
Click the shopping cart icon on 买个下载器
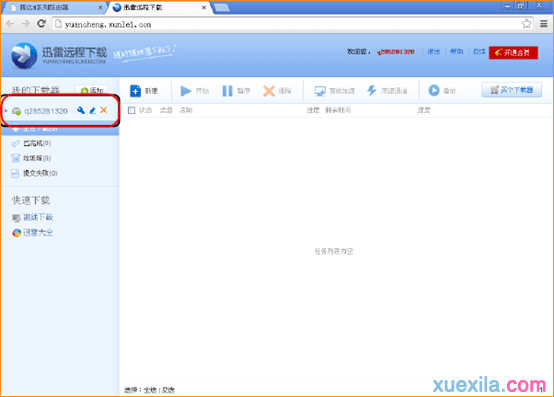click(495, 90)
